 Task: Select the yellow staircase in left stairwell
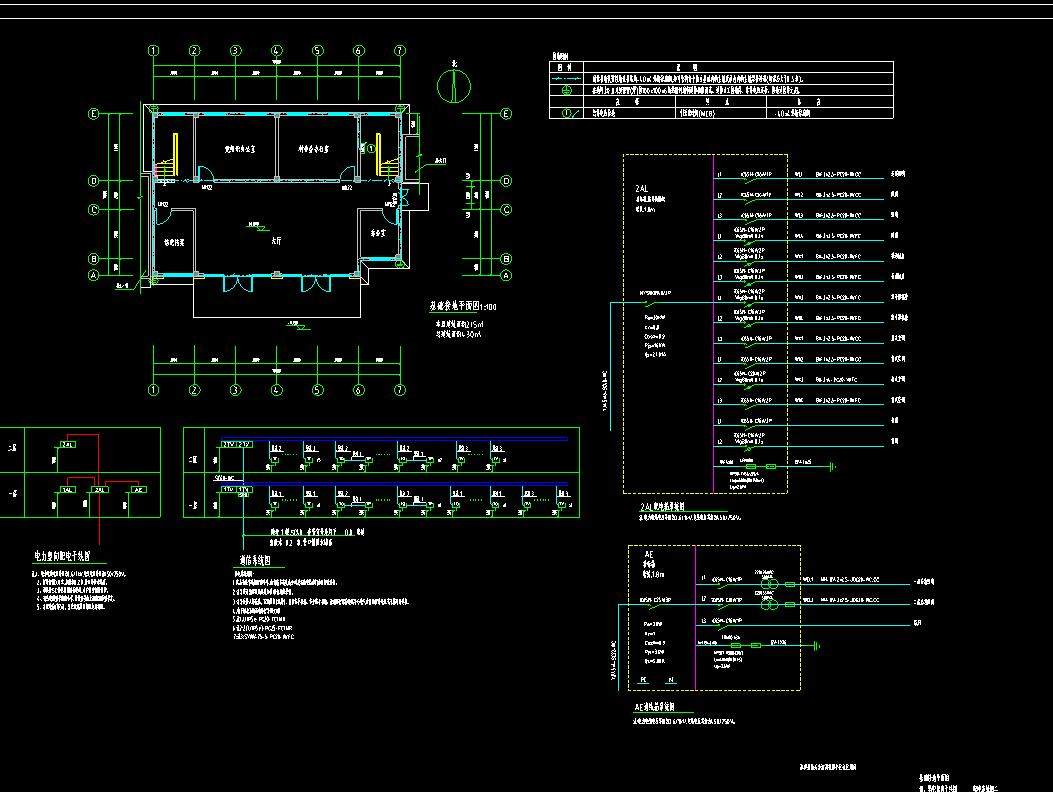(x=168, y=155)
